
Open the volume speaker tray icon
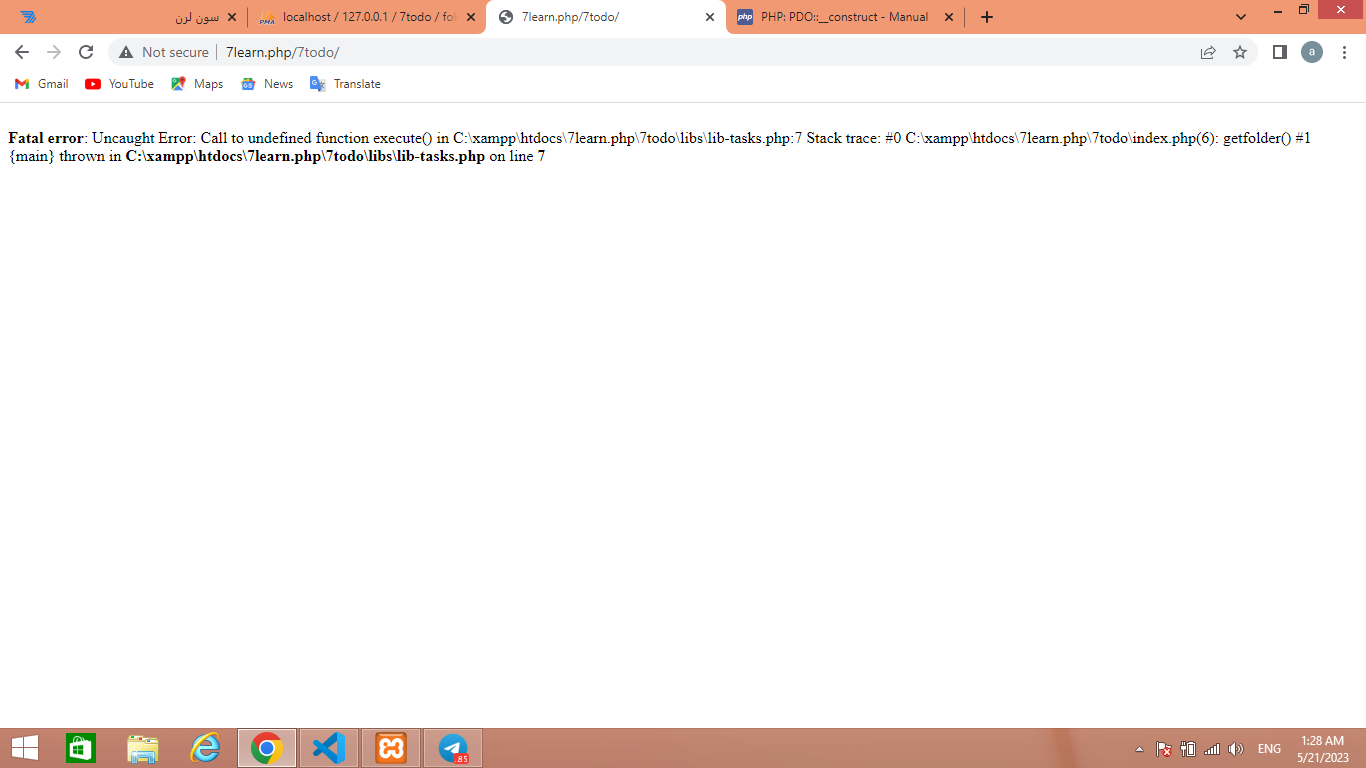pyautogui.click(x=1236, y=749)
